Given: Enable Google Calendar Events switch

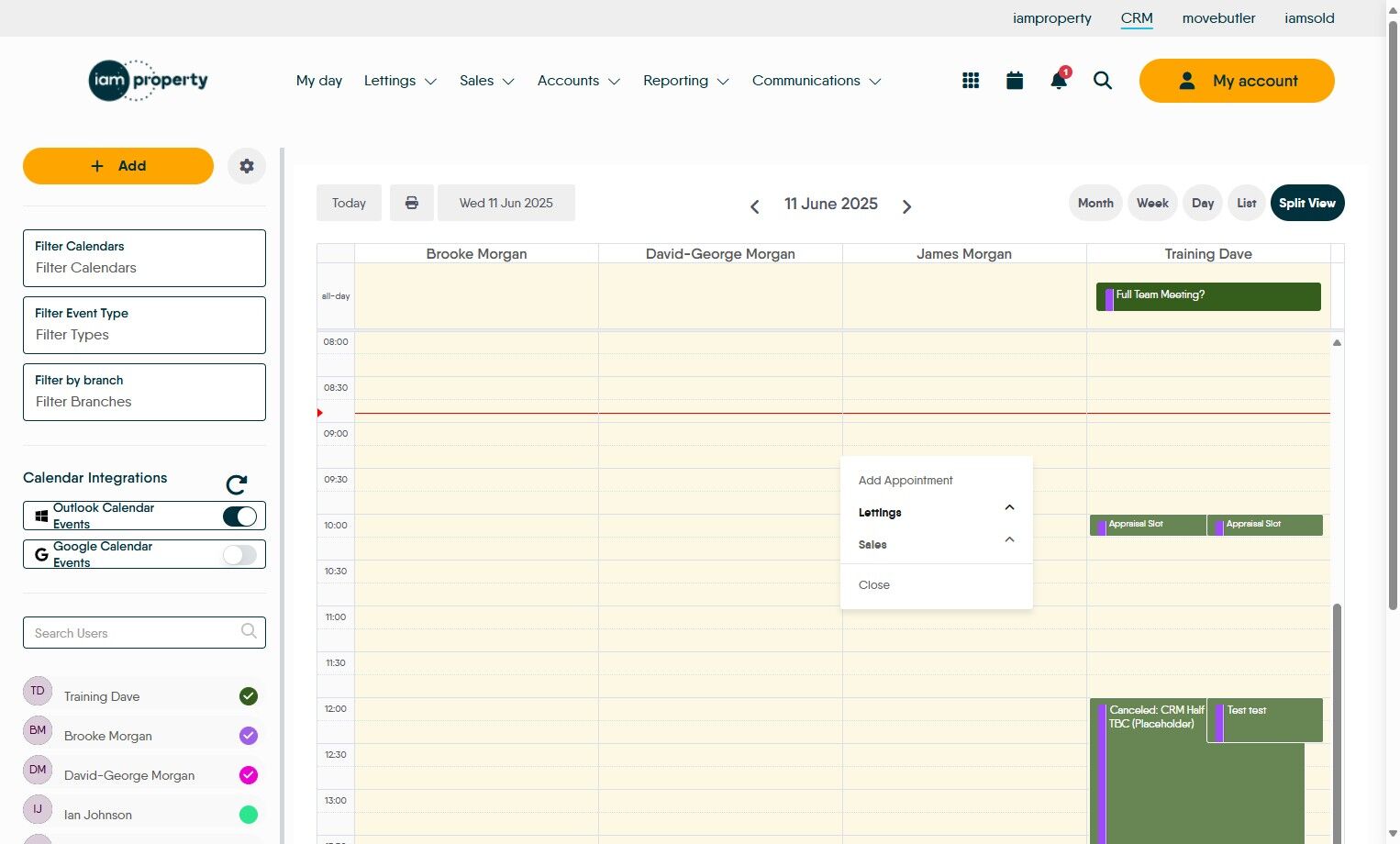Looking at the screenshot, I should point(240,554).
